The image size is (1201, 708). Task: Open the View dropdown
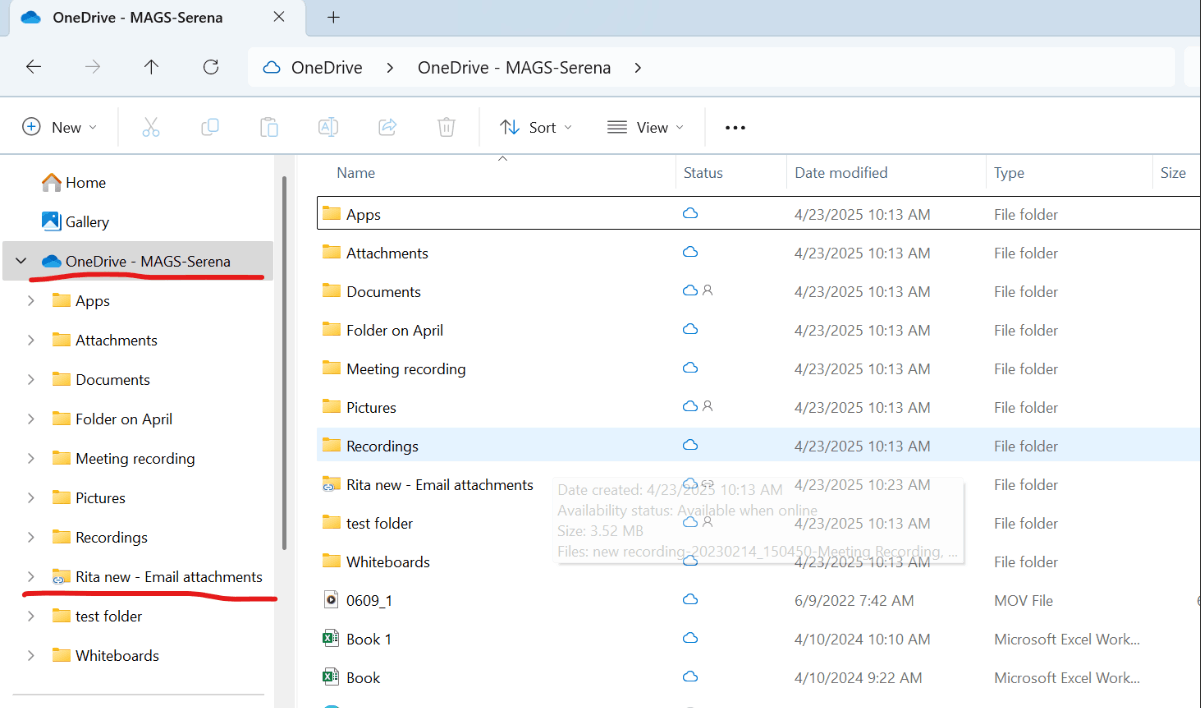[x=646, y=127]
